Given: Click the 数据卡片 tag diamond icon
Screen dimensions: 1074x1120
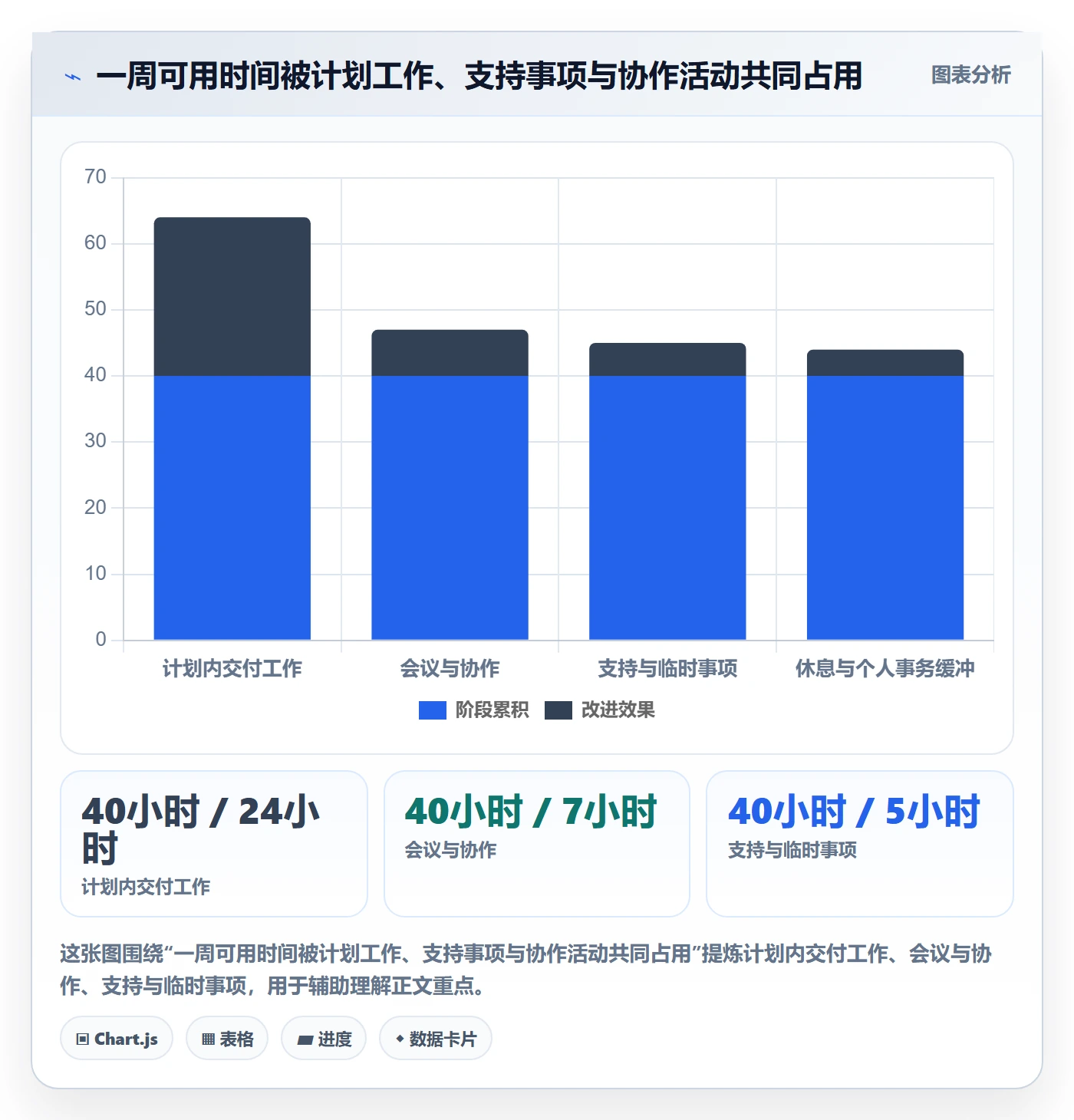Looking at the screenshot, I should [x=400, y=1039].
